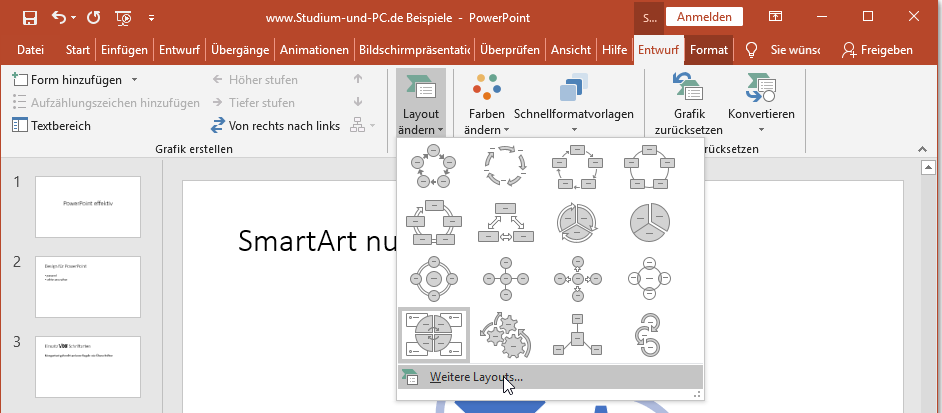This screenshot has height=413, width=942.
Task: Select the multidirectional cycle layout
Action: (x=505, y=222)
